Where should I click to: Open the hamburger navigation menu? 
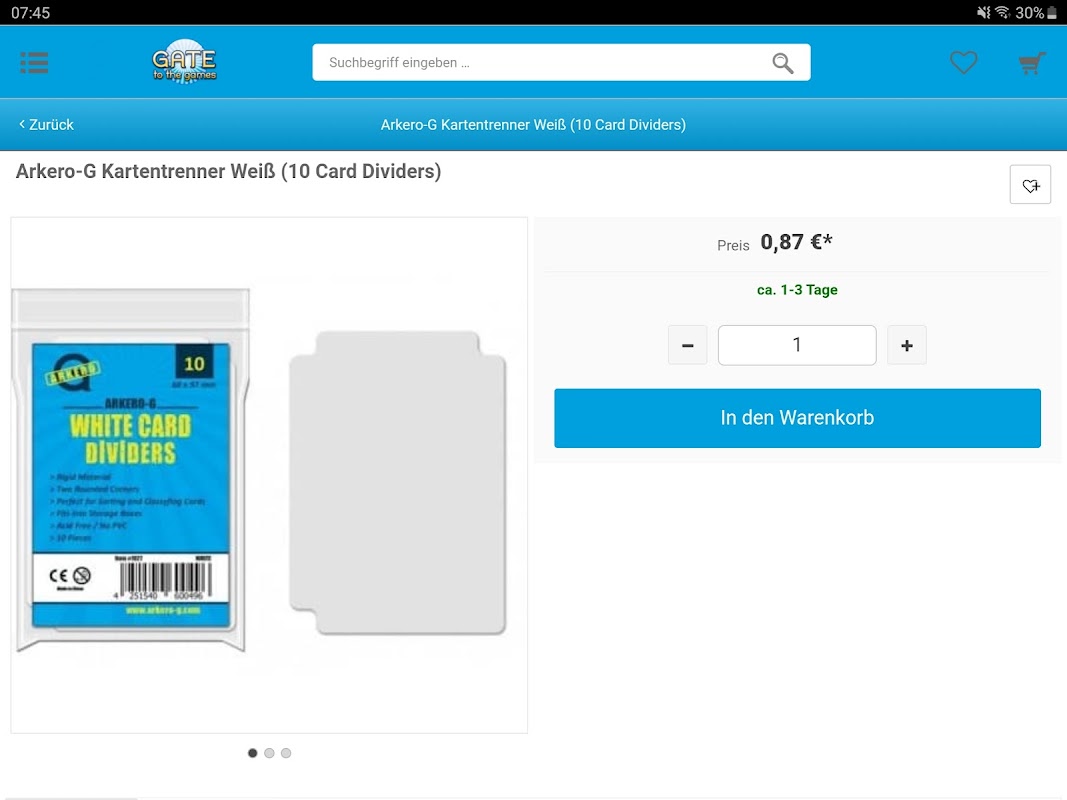pos(34,63)
